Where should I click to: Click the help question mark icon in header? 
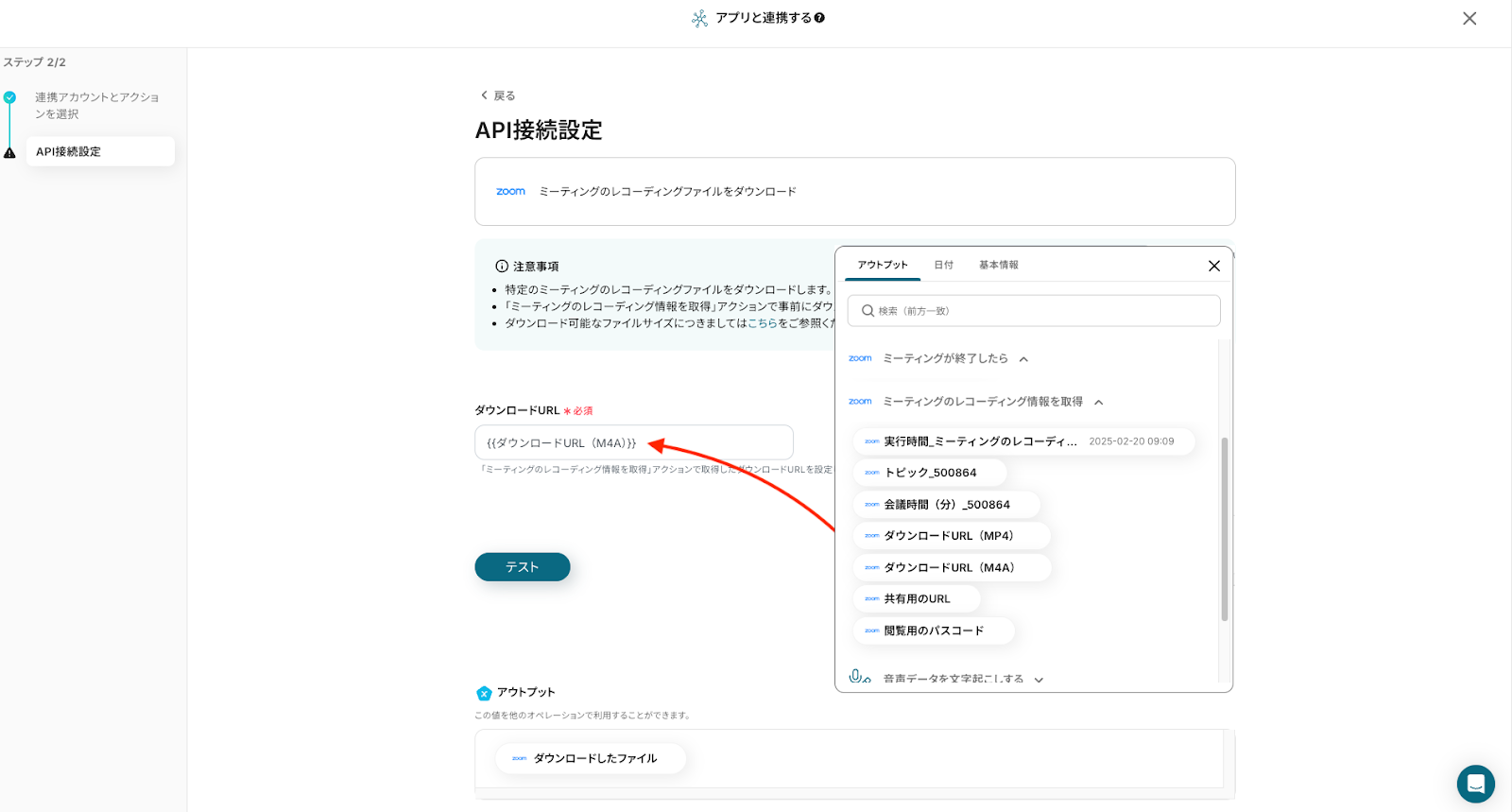(x=819, y=18)
